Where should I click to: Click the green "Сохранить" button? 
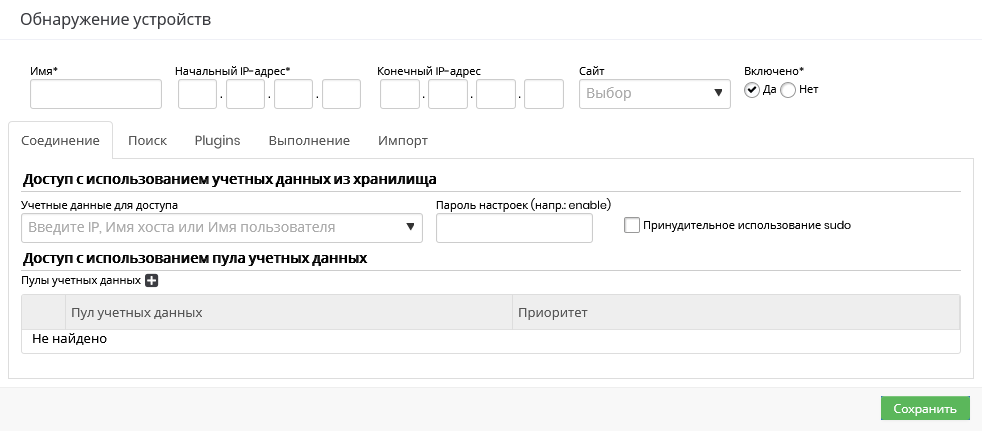(925, 408)
